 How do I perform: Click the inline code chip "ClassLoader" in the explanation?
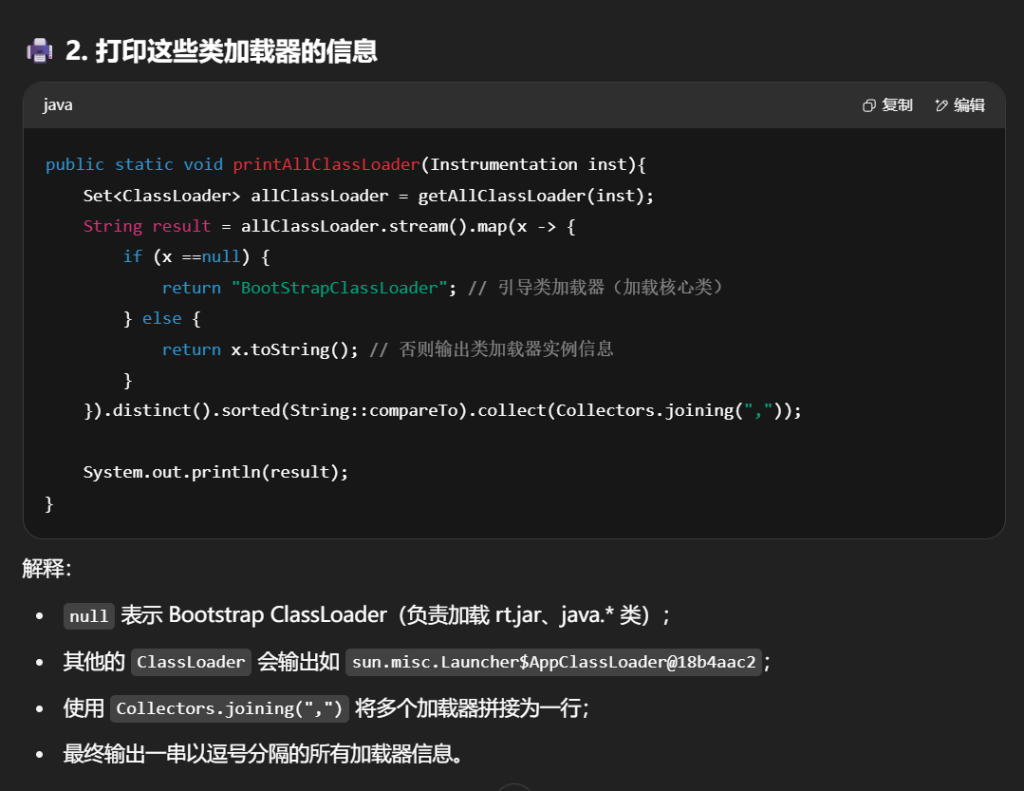[191, 662]
